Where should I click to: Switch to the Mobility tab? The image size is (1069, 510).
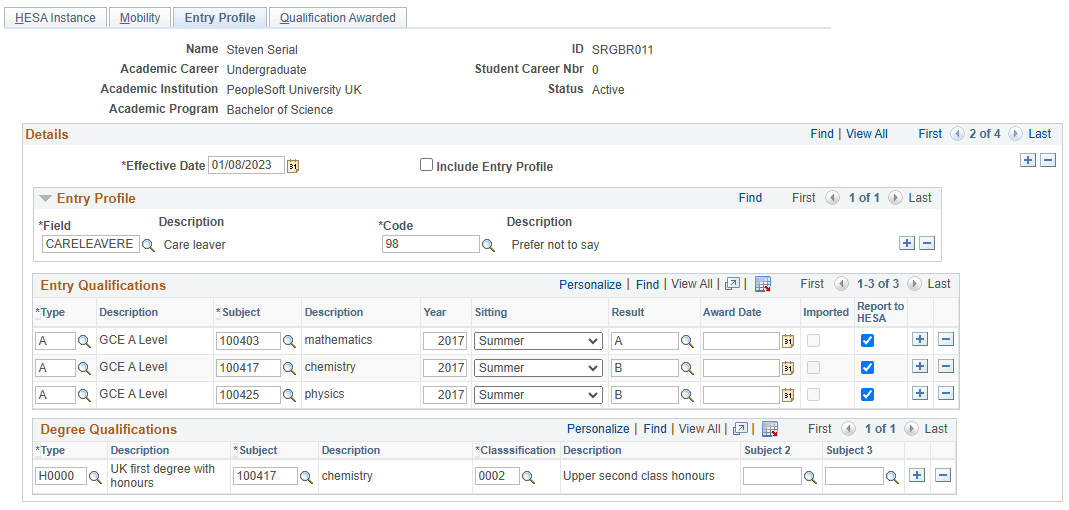pyautogui.click(x=140, y=18)
